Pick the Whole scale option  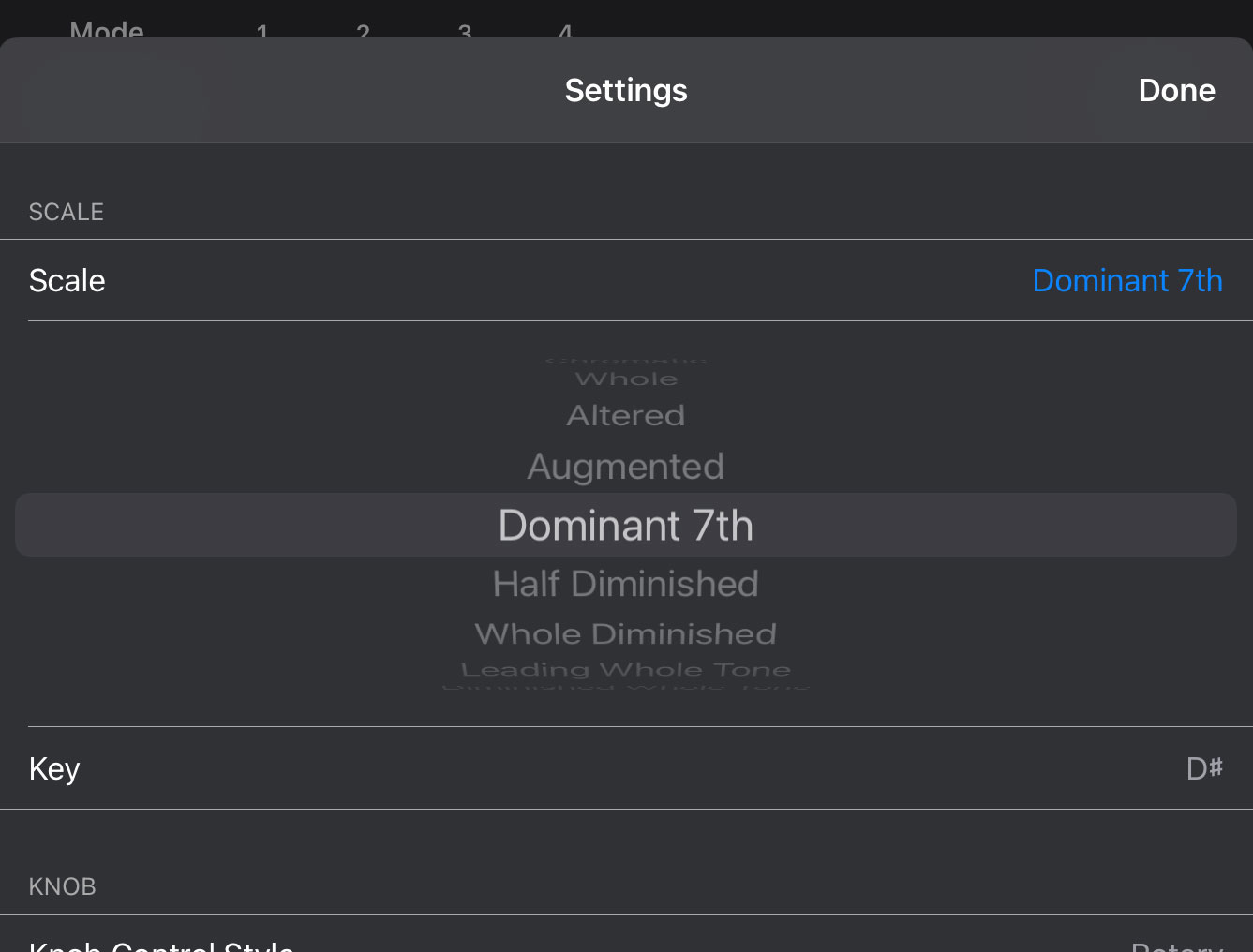(626, 379)
